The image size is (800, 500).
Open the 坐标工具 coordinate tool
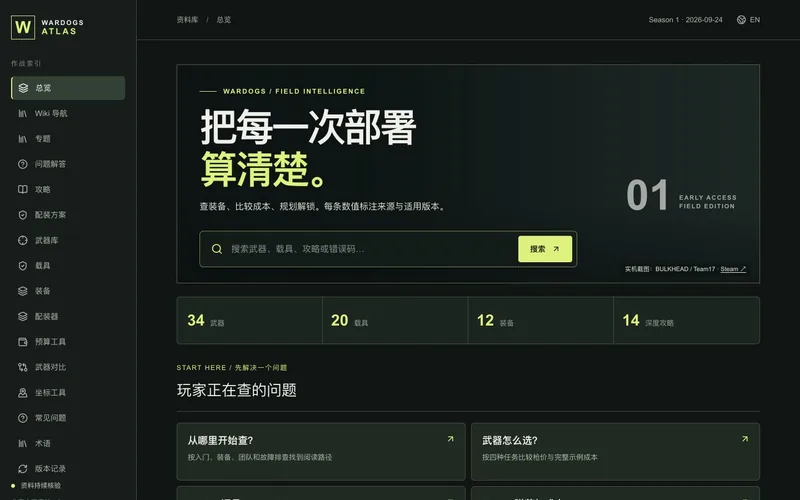tap(68, 392)
